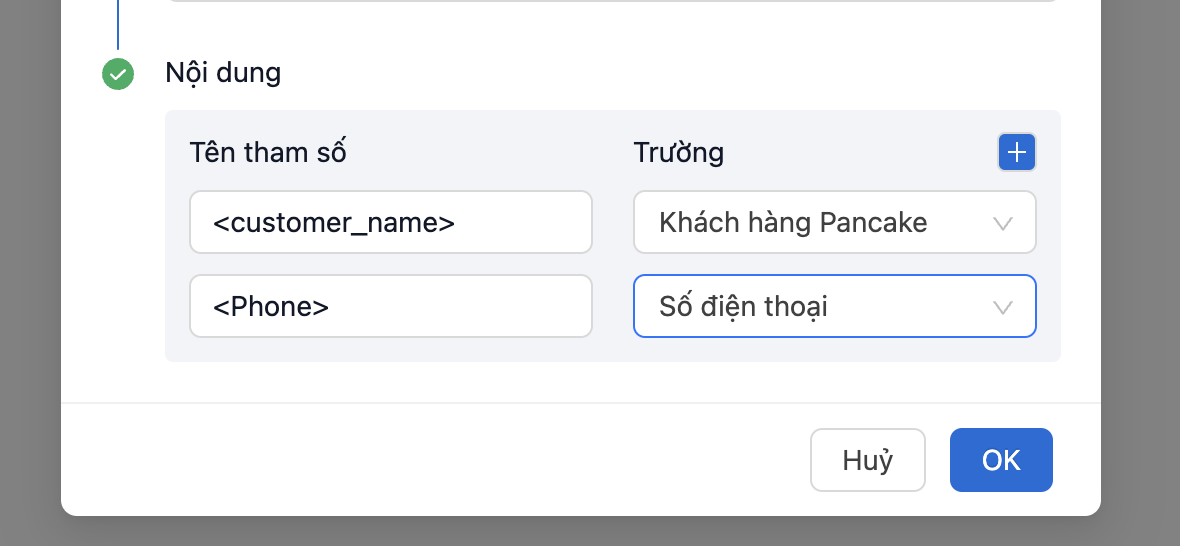1180x546 pixels.
Task: Select the Nội dung step heading
Action: tap(223, 73)
